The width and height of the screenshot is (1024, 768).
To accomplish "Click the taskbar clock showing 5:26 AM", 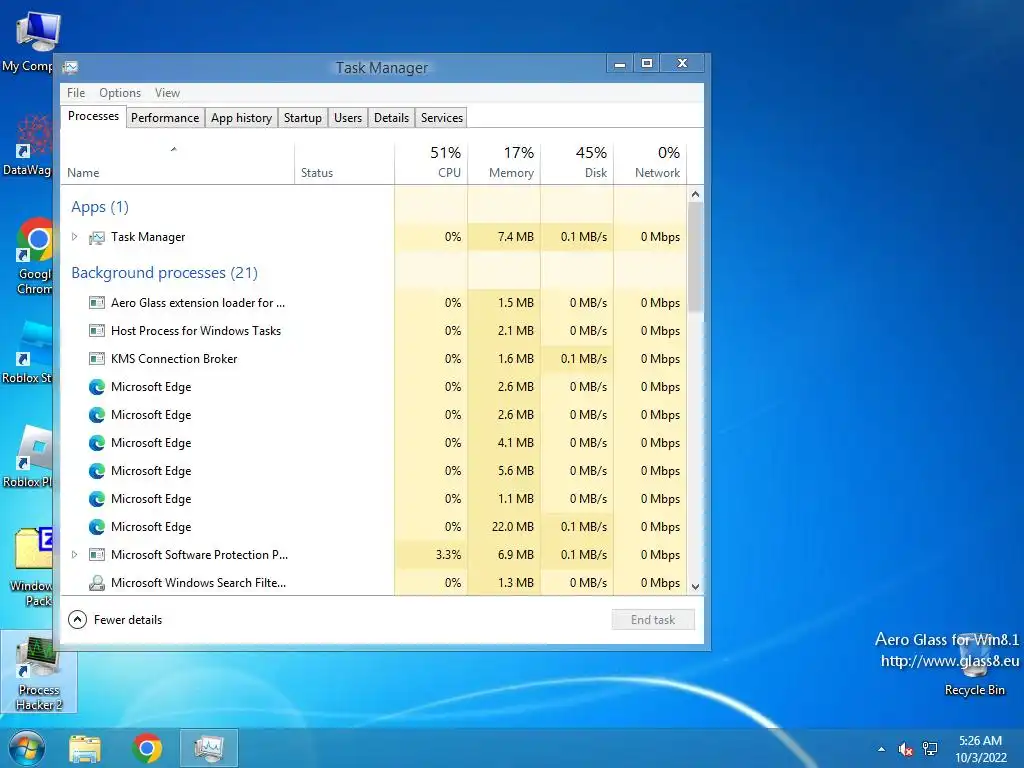I will pyautogui.click(x=980, y=748).
